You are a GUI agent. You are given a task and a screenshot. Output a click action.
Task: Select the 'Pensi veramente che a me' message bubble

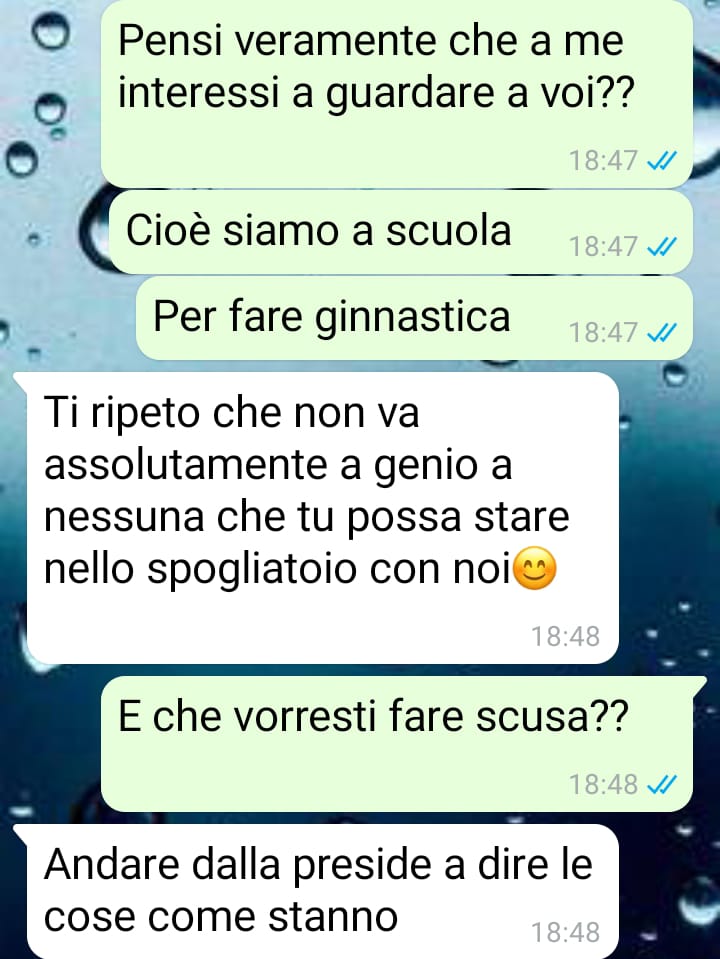point(396,94)
